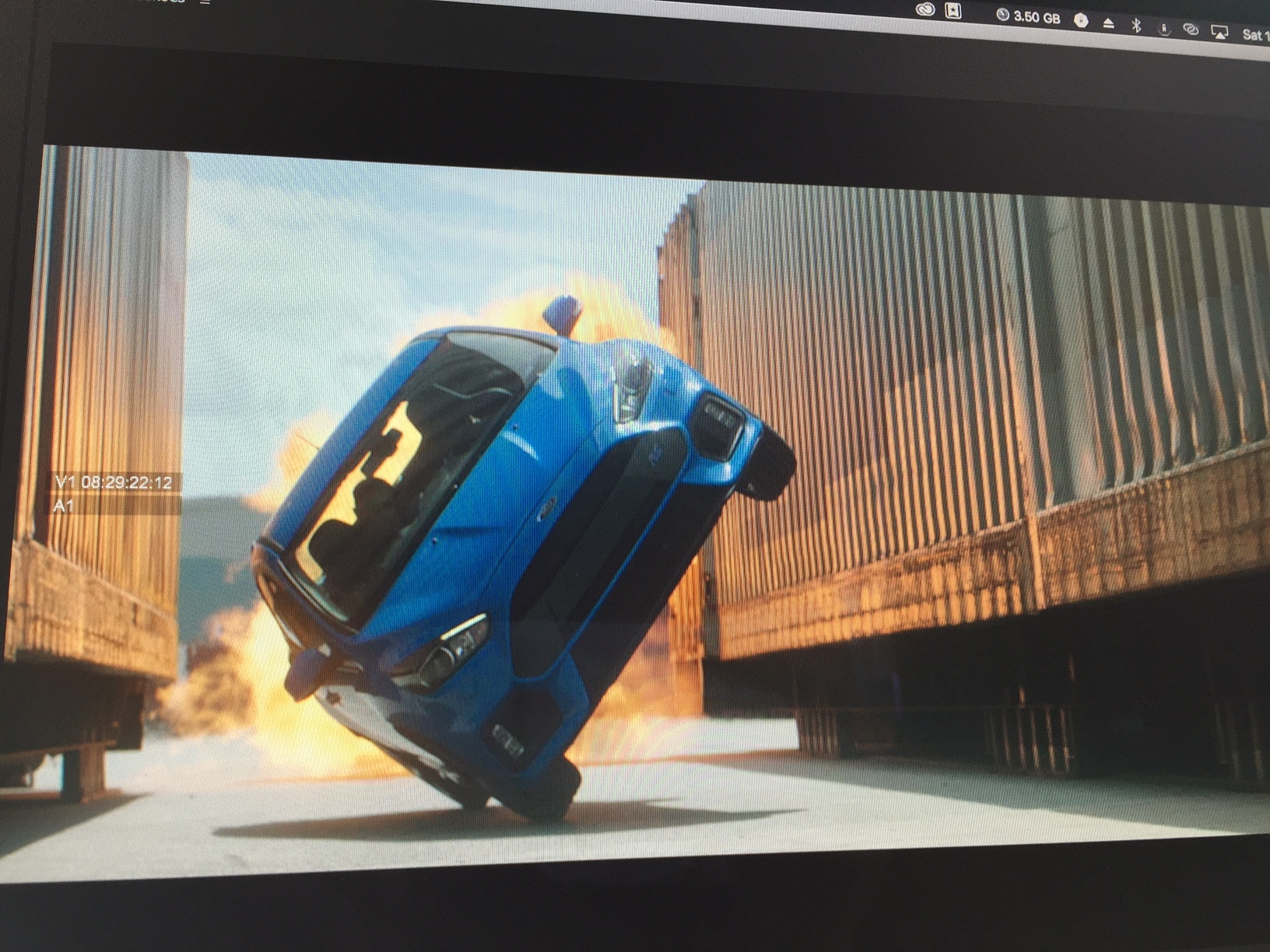
Task: Open the Creative Cloud menu bar icon
Action: 924,10
